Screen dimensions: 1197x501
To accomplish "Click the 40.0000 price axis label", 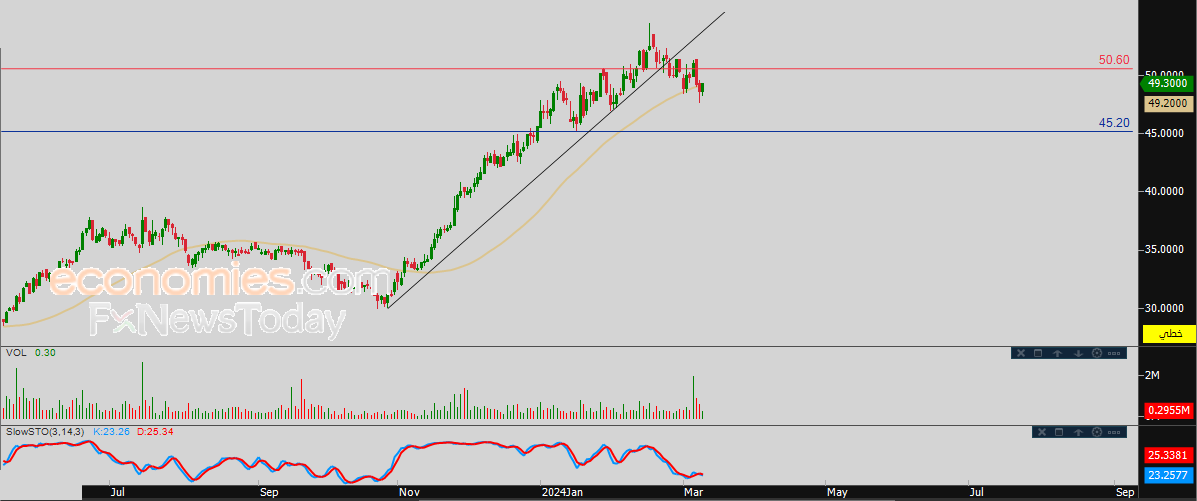I will 1166,192.
